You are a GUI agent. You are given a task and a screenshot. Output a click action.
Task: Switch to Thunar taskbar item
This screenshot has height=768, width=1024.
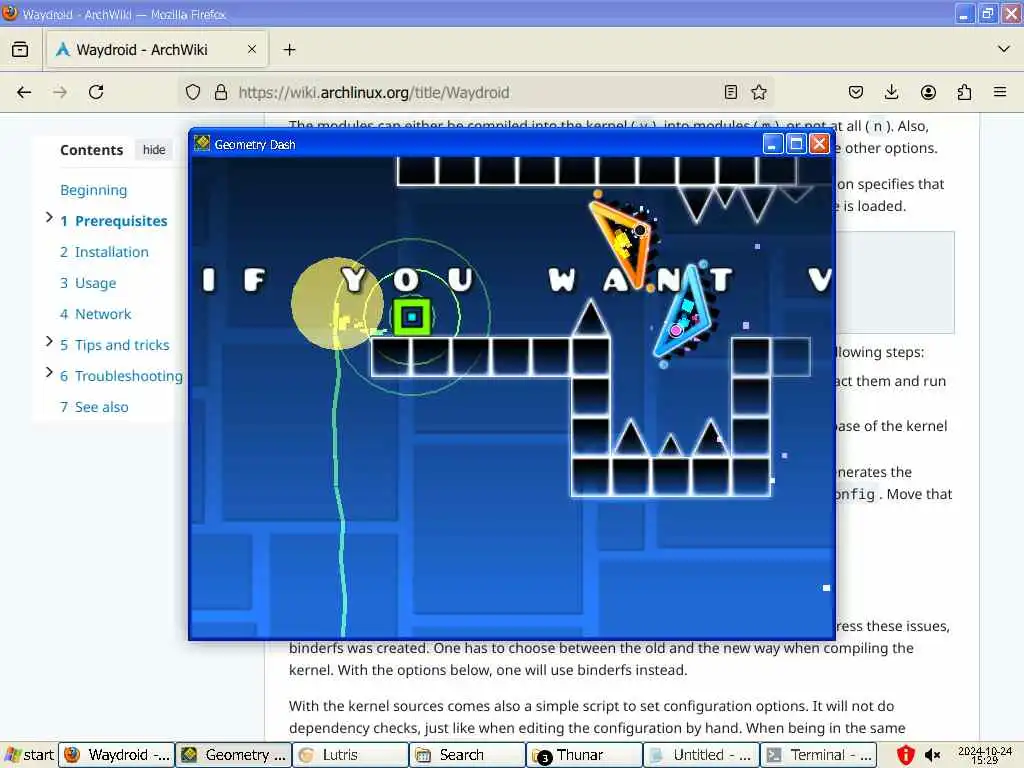click(x=584, y=755)
